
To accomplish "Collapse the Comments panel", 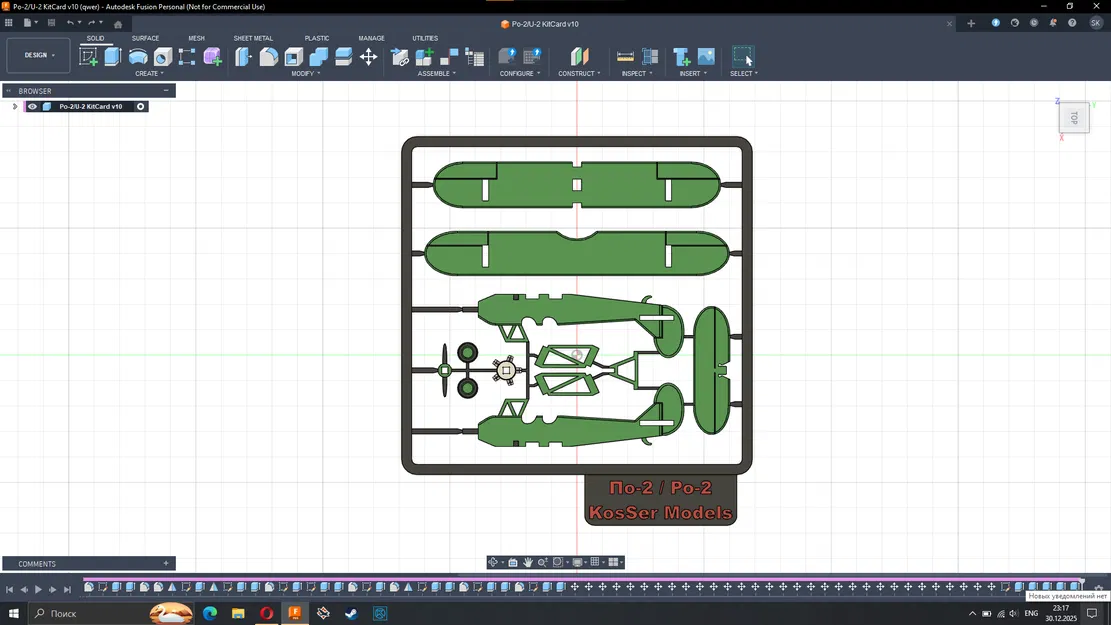I will pos(165,563).
